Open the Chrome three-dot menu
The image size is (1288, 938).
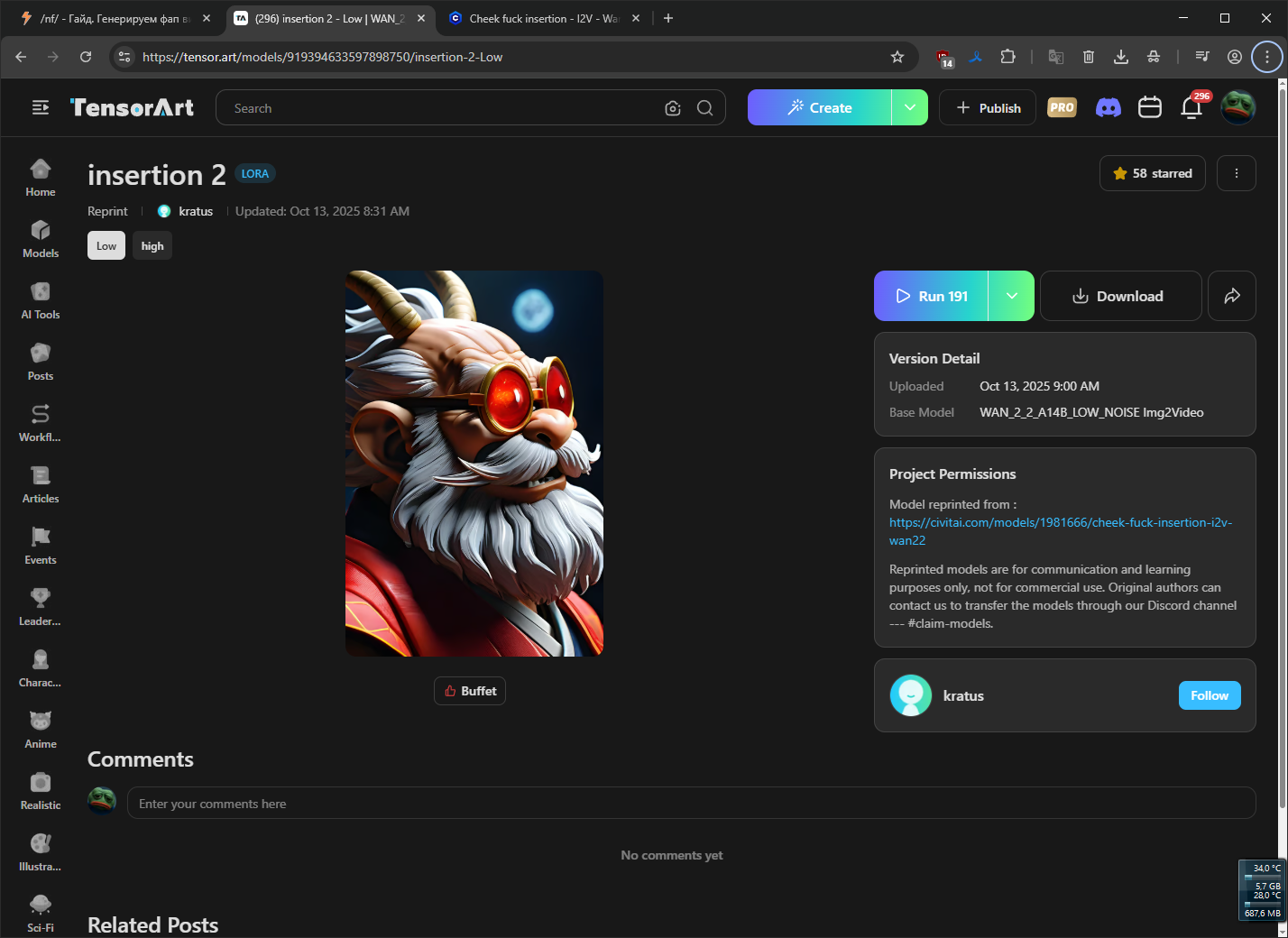[x=1267, y=57]
